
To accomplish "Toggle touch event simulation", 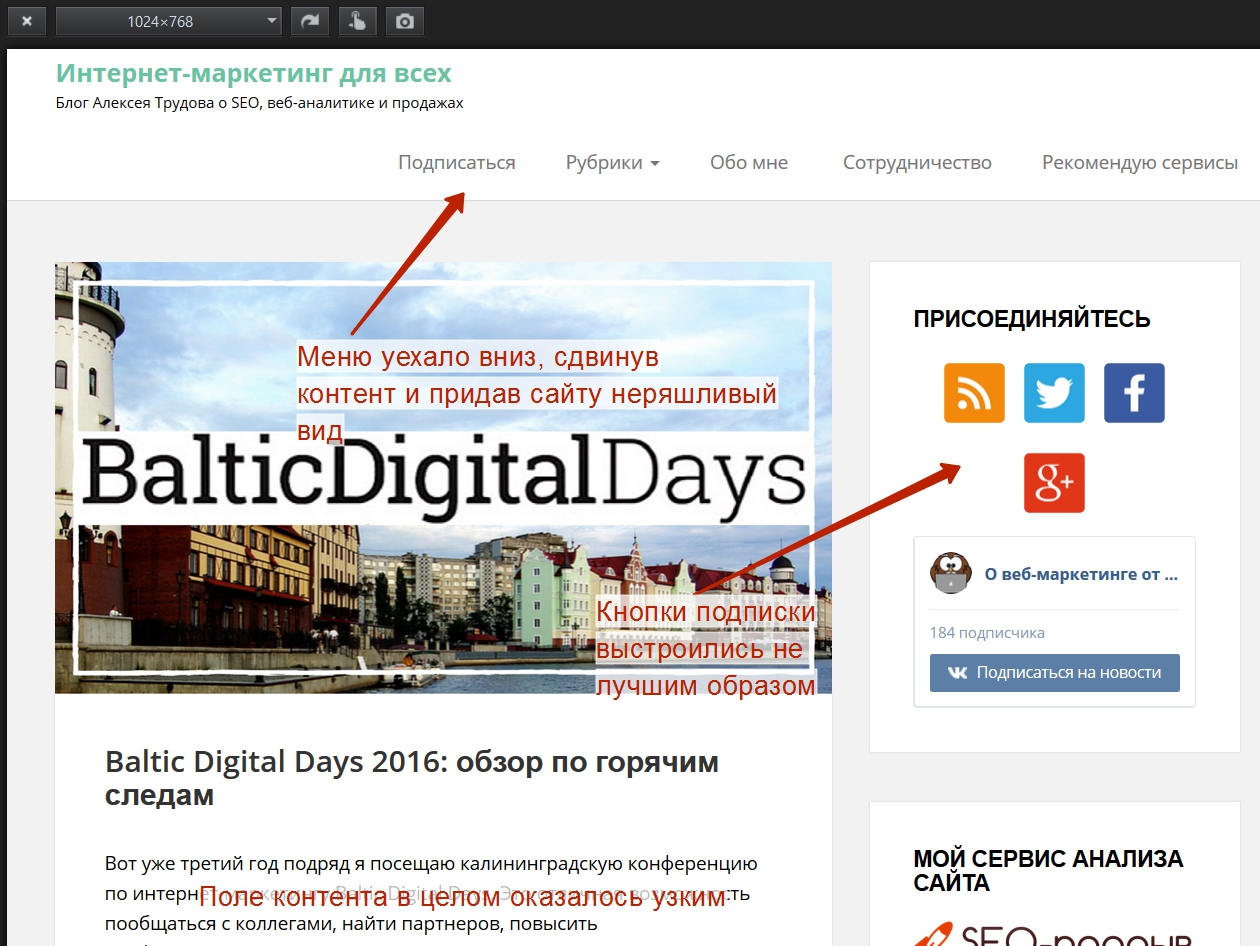I will [x=357, y=21].
